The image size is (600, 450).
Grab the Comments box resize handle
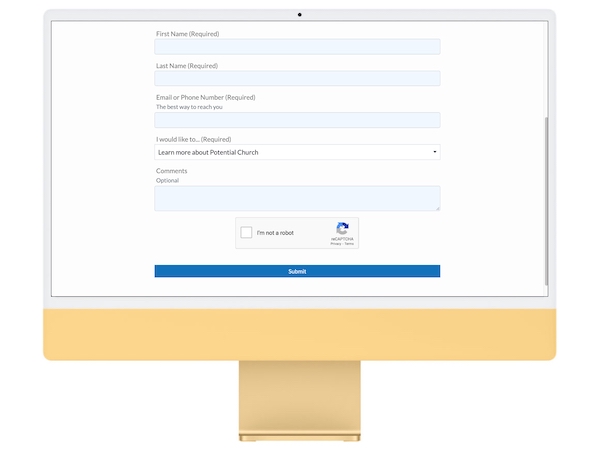437,208
